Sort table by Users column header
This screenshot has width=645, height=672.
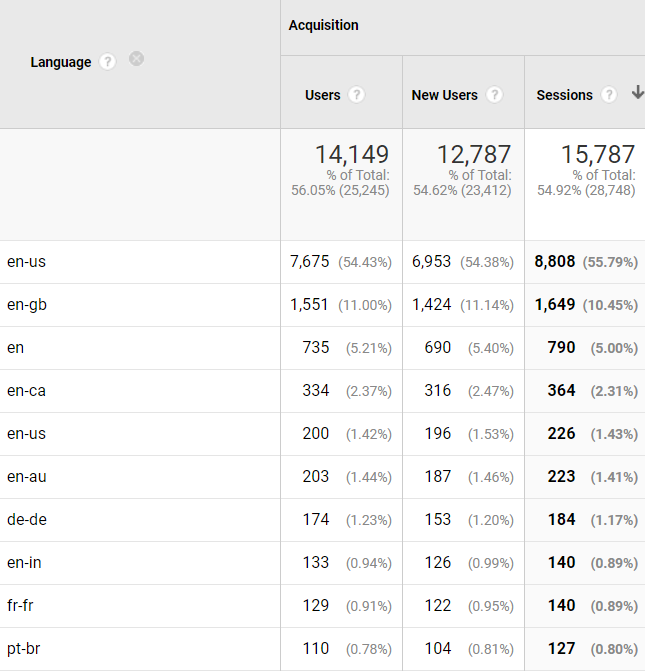pyautogui.click(x=323, y=95)
